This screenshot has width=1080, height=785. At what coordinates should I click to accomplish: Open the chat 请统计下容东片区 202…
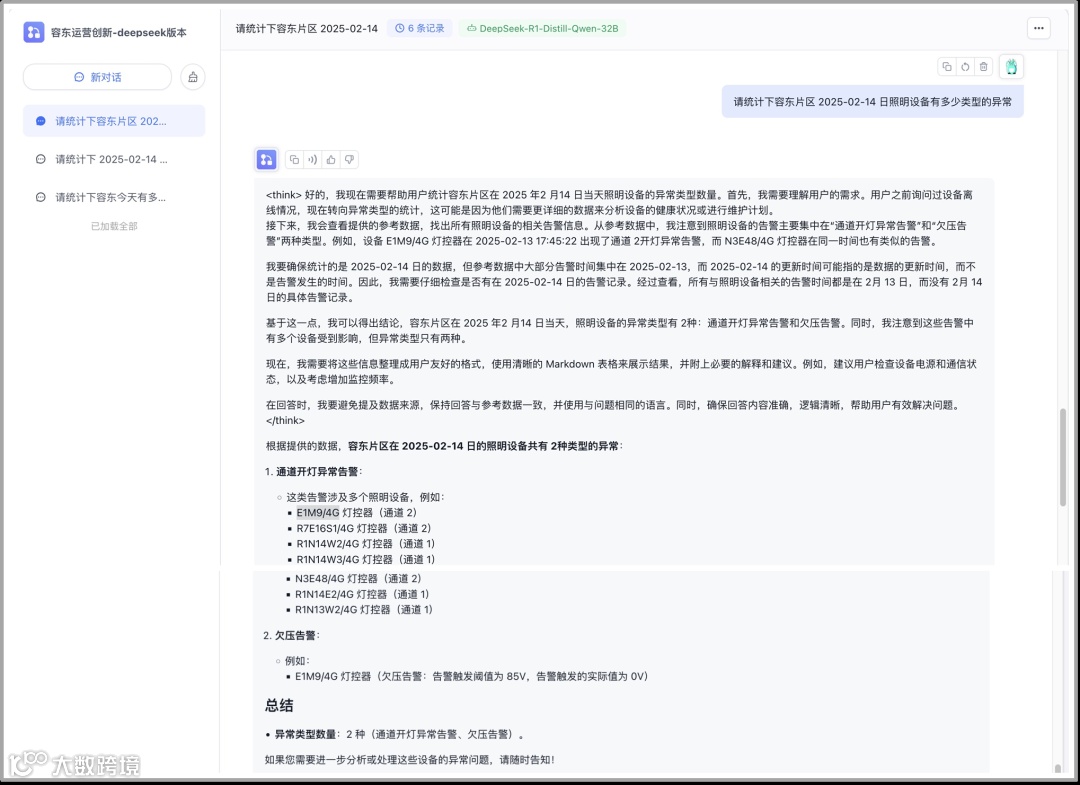click(114, 121)
